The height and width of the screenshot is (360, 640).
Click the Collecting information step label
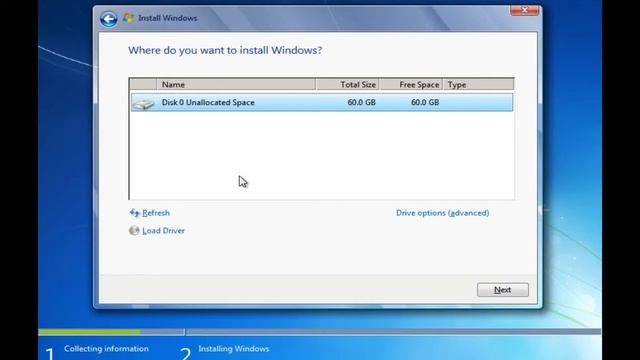point(106,349)
